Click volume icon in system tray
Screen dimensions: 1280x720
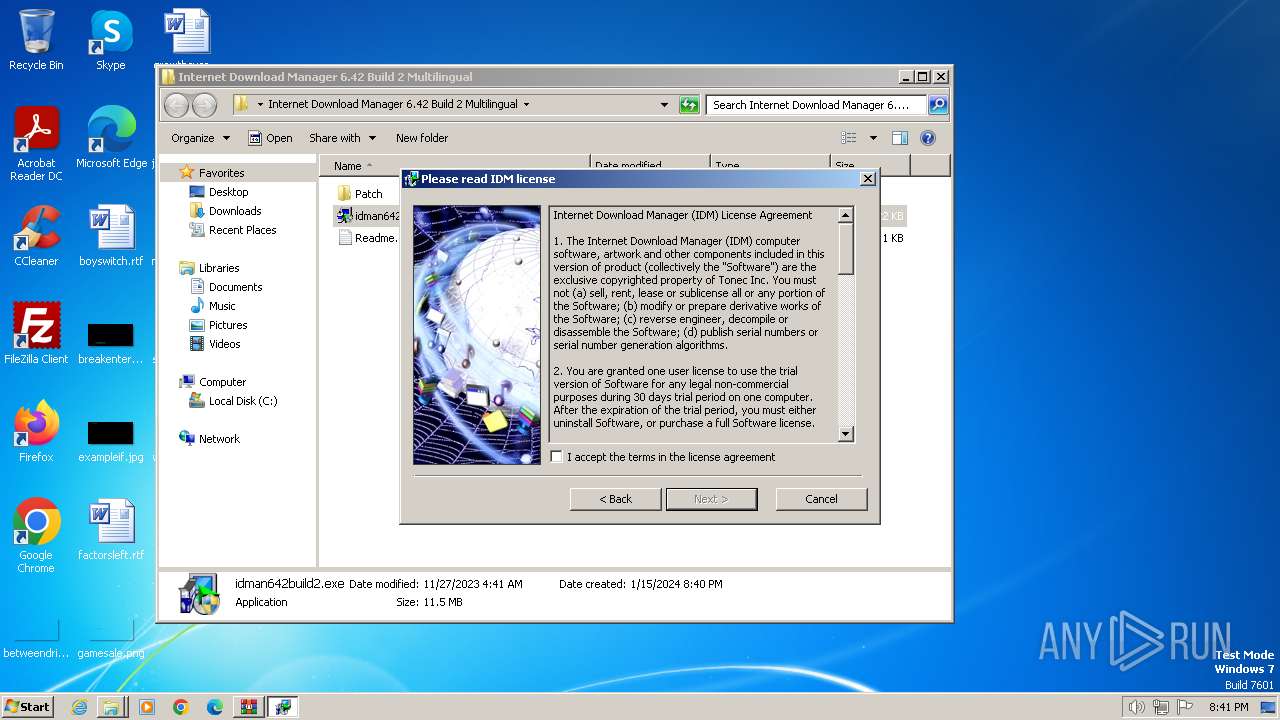pos(1137,707)
